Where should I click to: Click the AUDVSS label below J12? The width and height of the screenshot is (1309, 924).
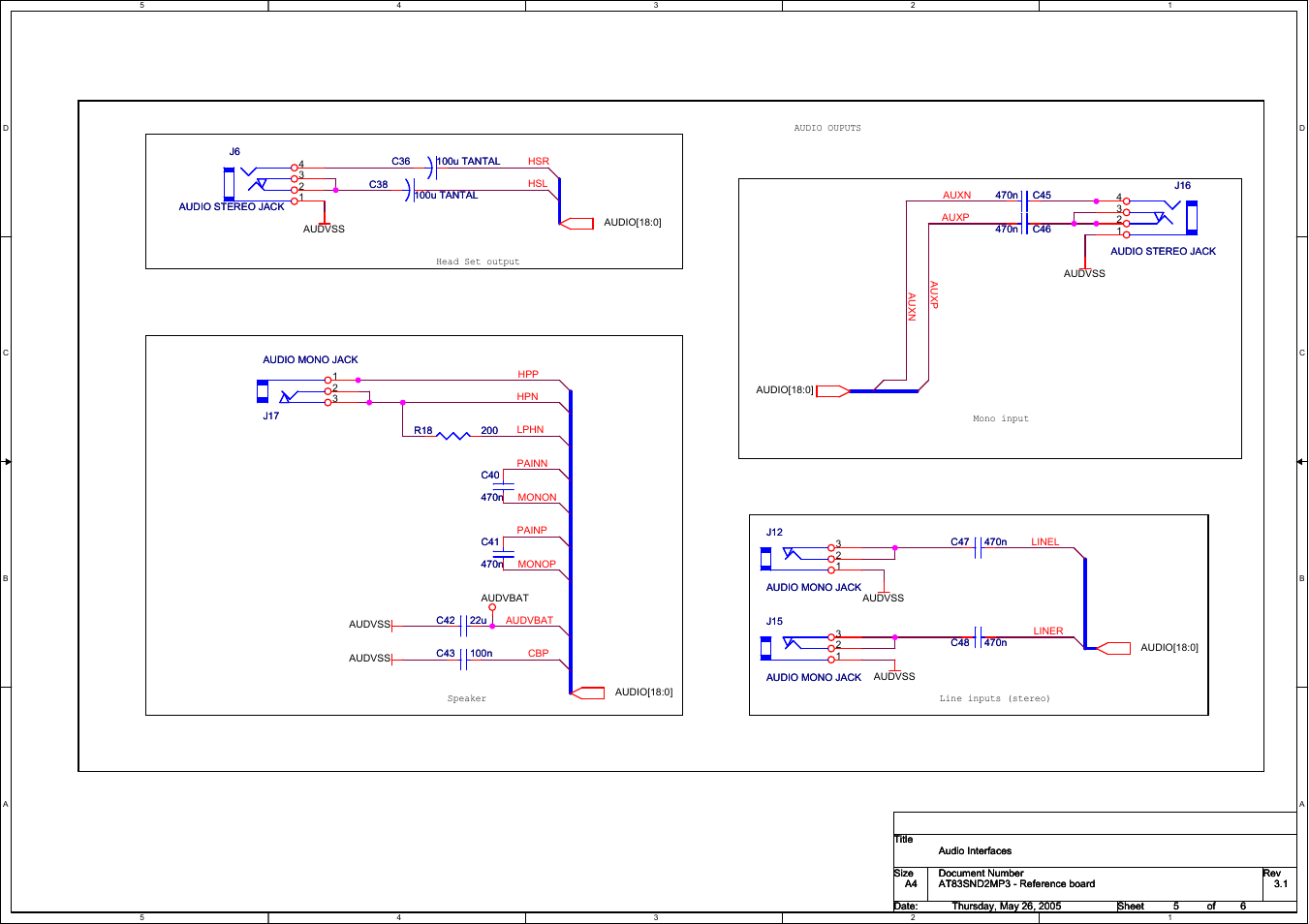click(x=884, y=599)
